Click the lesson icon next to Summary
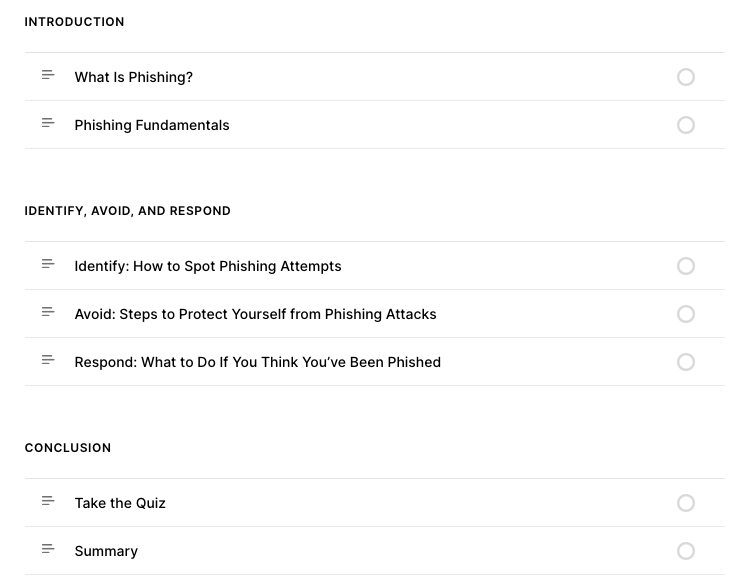Screen dimensions: 738x588 48,550
